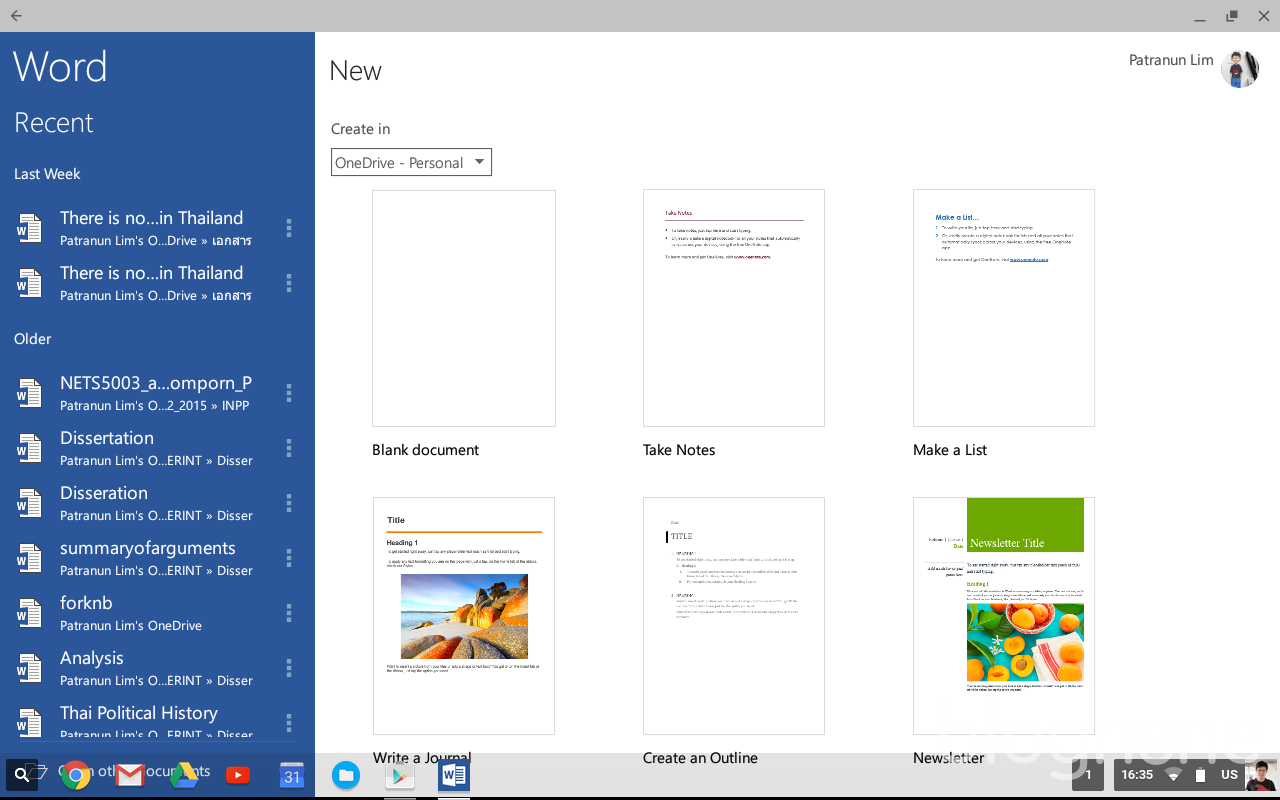Click the US keyboard layout indicator
This screenshot has width=1280, height=800.
1229,775
